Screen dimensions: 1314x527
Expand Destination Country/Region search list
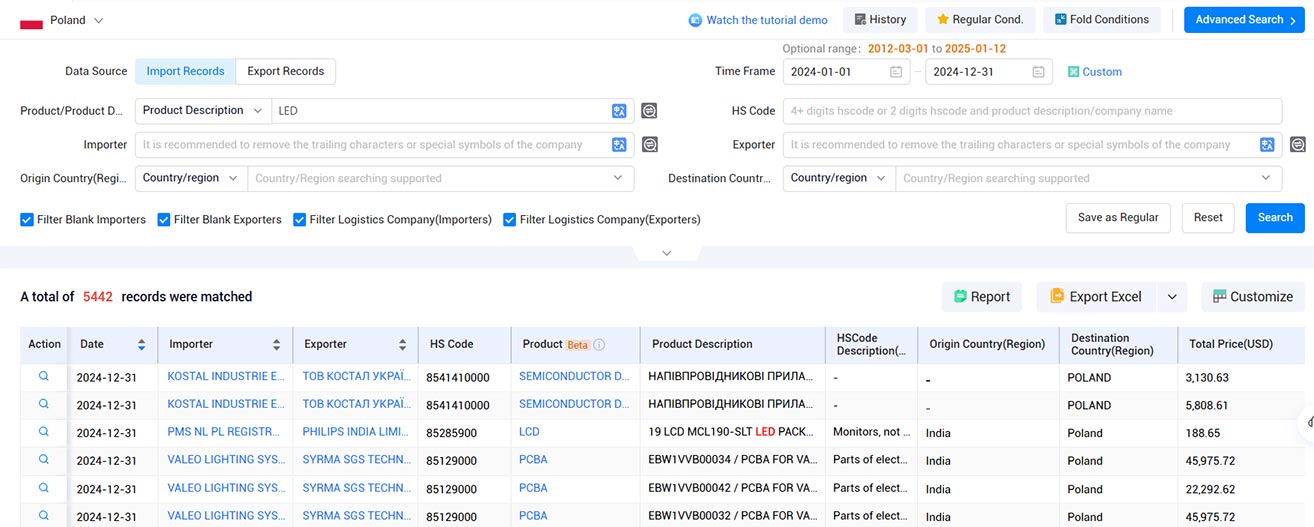click(x=1266, y=179)
